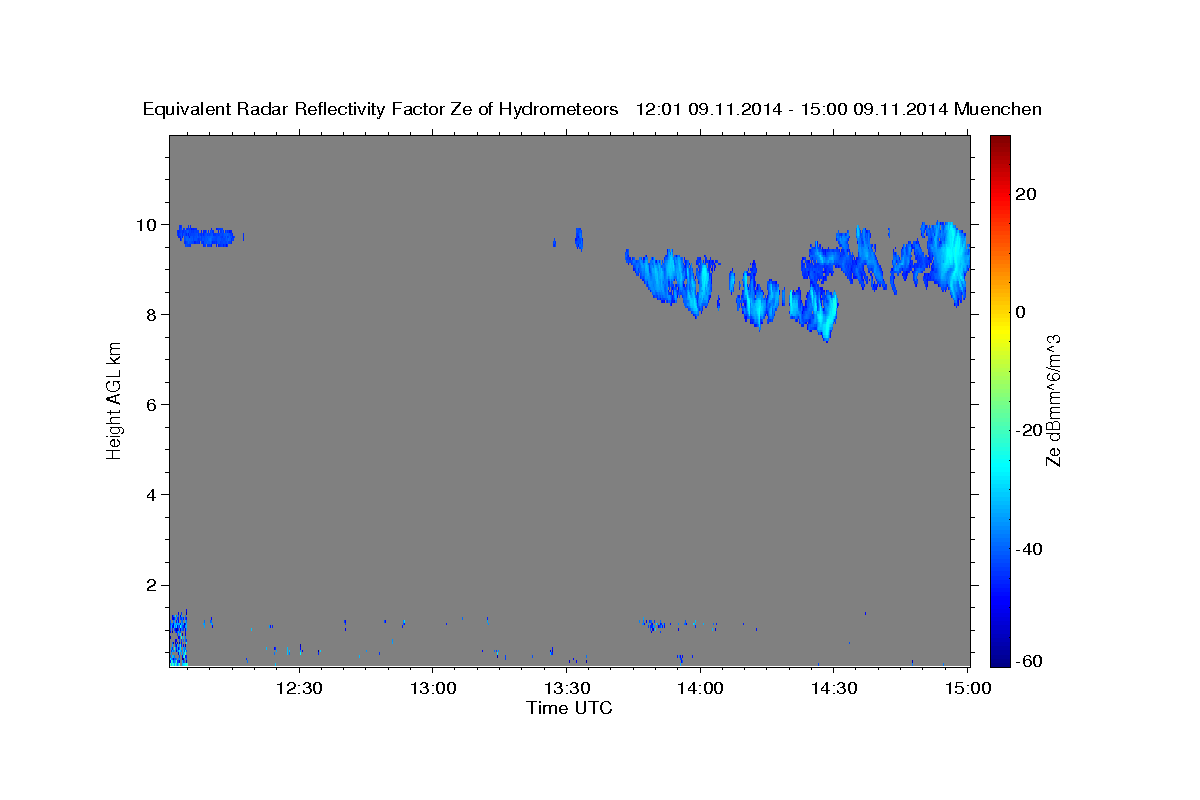The image size is (1200, 800).
Task: Click the 'Ze dBmm^6/m^3' colorbar title
Action: pyautogui.click(x=1053, y=400)
